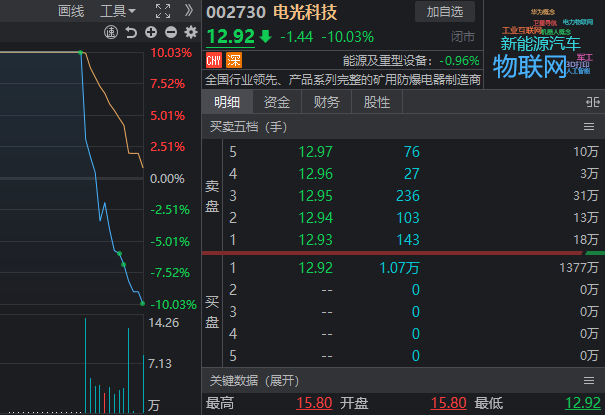Switch to the 财务 tab

coord(327,102)
